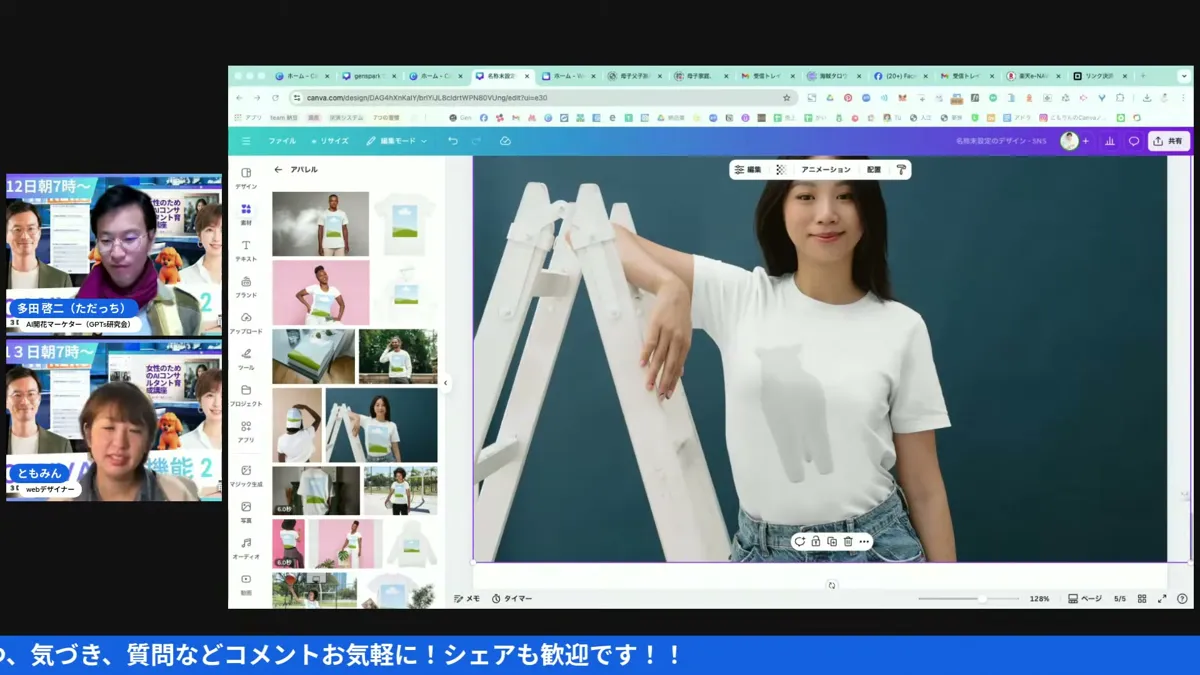
Task: Open the マジック生成 panel
Action: [246, 475]
